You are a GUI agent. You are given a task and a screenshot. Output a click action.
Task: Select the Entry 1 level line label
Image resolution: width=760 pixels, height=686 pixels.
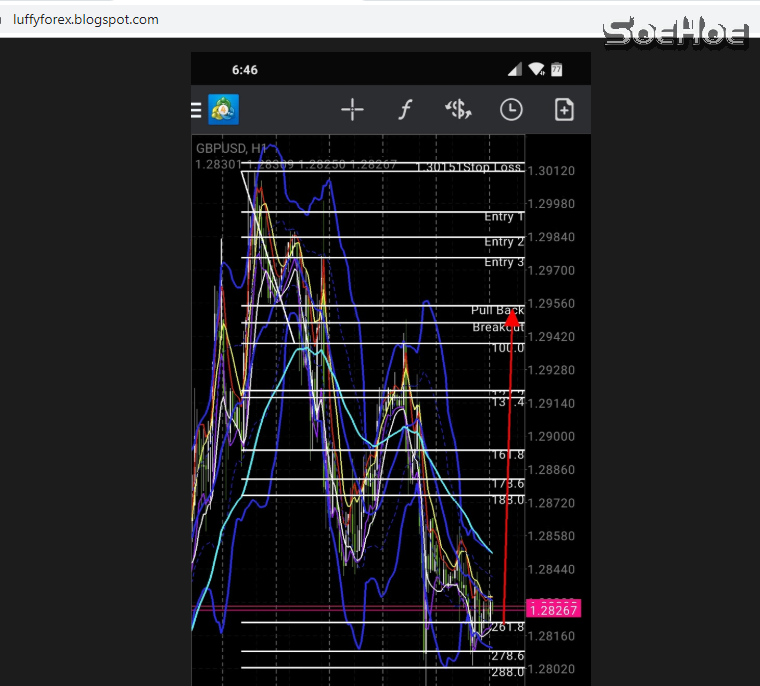pyautogui.click(x=504, y=217)
